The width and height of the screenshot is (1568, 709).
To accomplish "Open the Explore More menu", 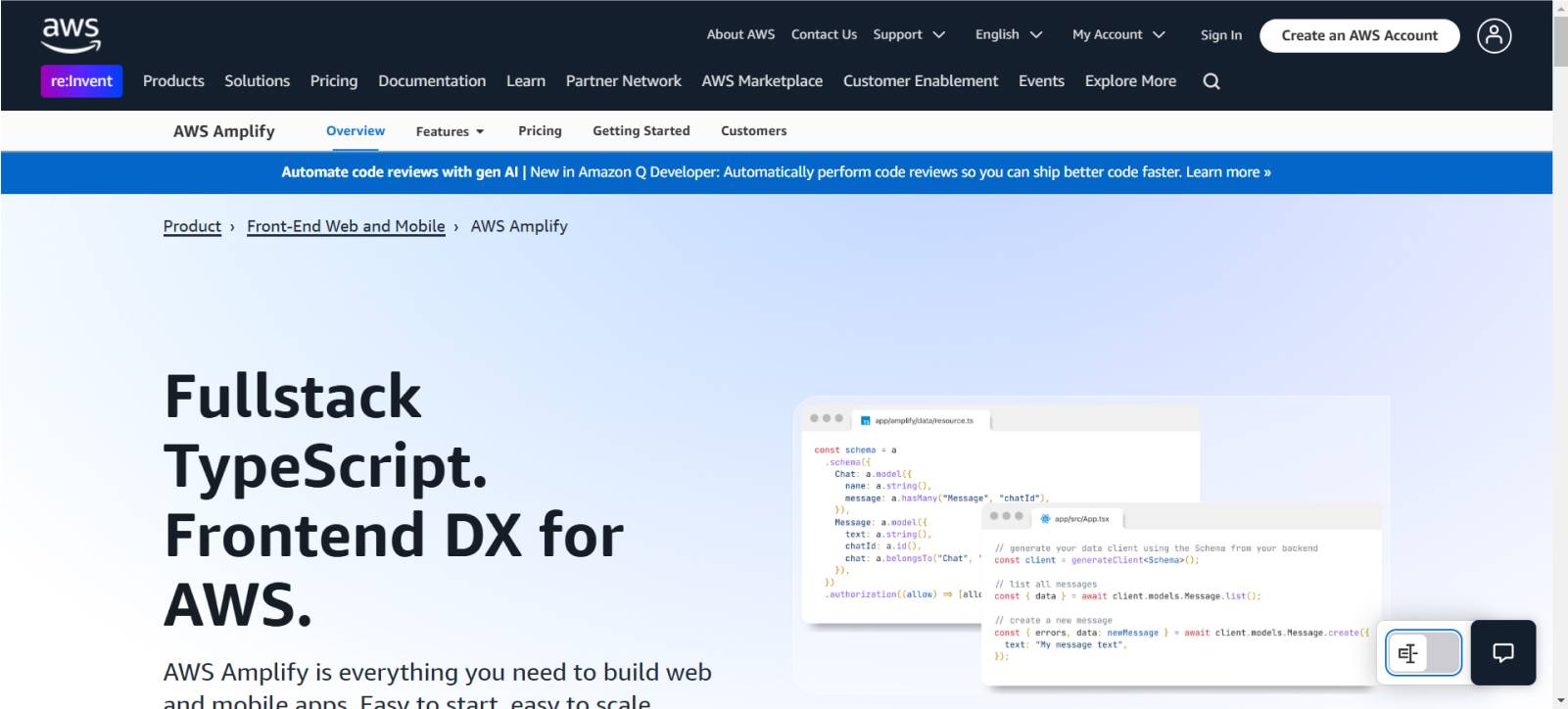I will click(x=1130, y=81).
